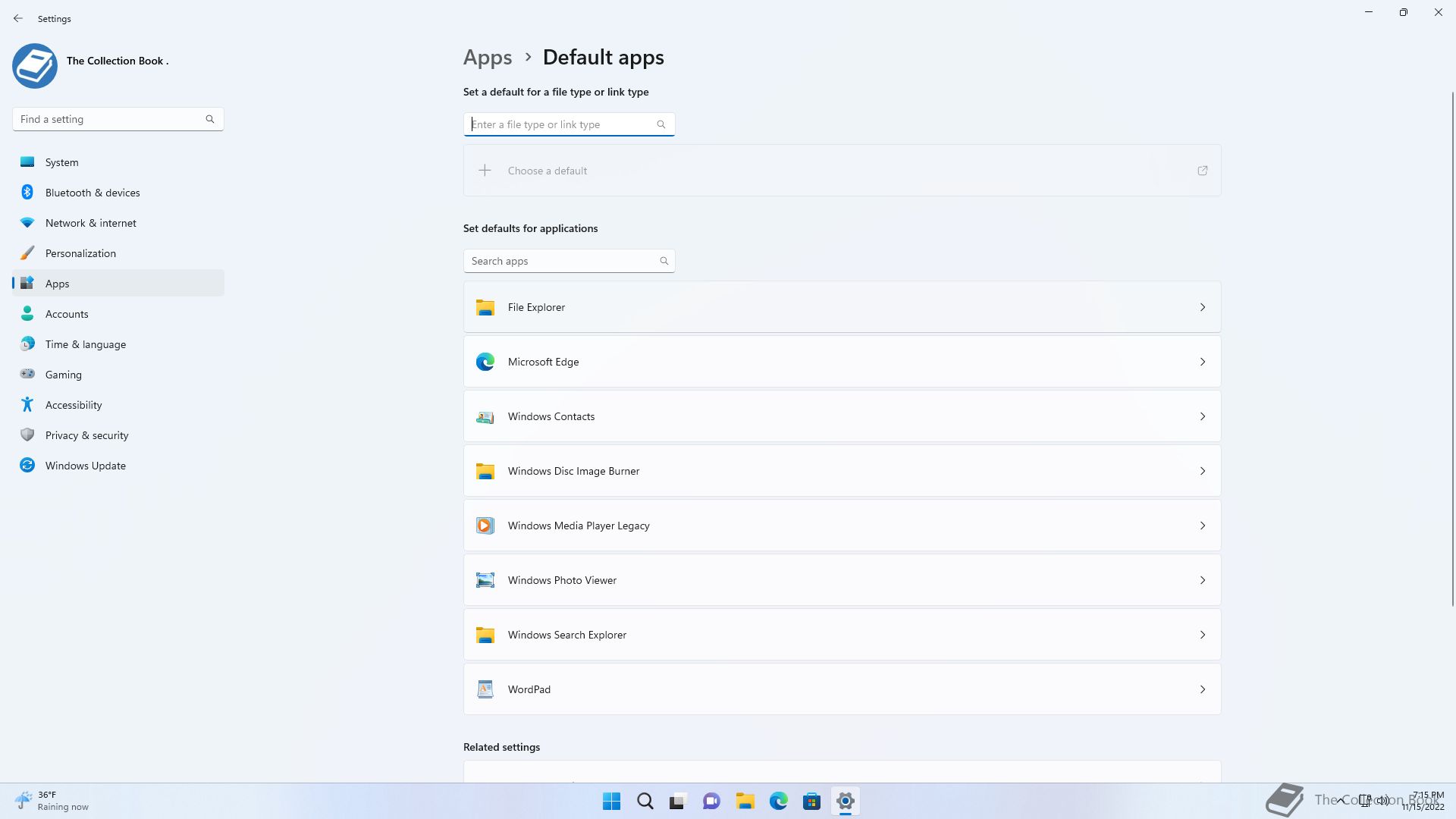Image resolution: width=1456 pixels, height=819 pixels.
Task: Open Gaming settings
Action: (118, 375)
